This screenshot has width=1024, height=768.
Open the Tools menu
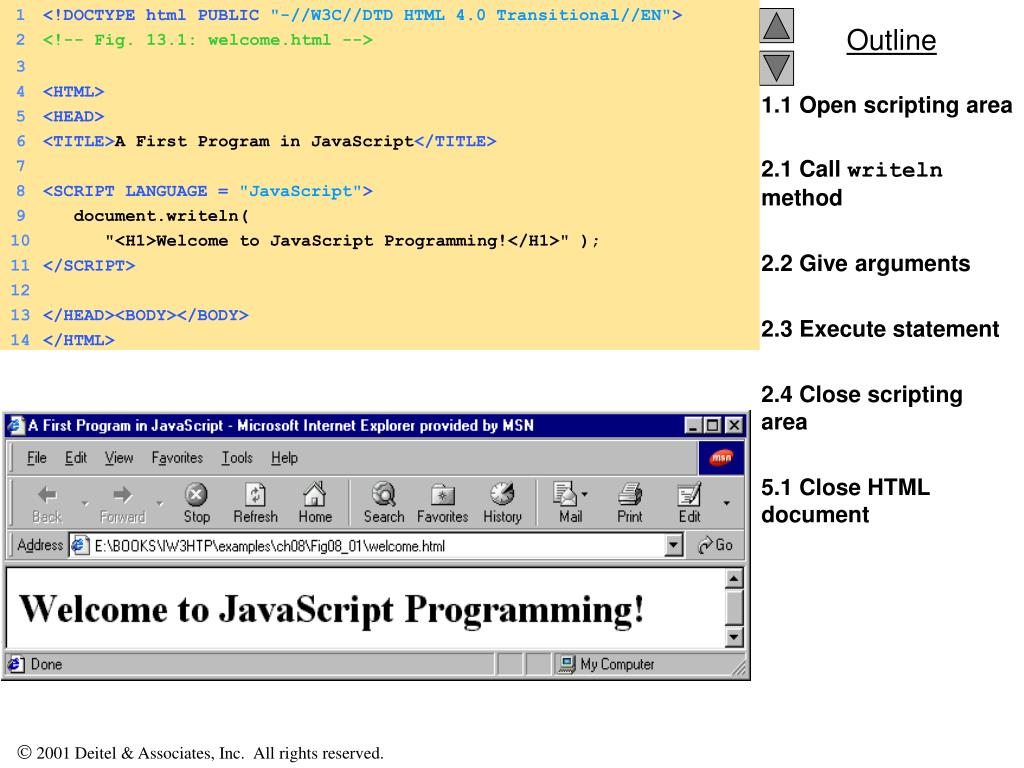[237, 458]
